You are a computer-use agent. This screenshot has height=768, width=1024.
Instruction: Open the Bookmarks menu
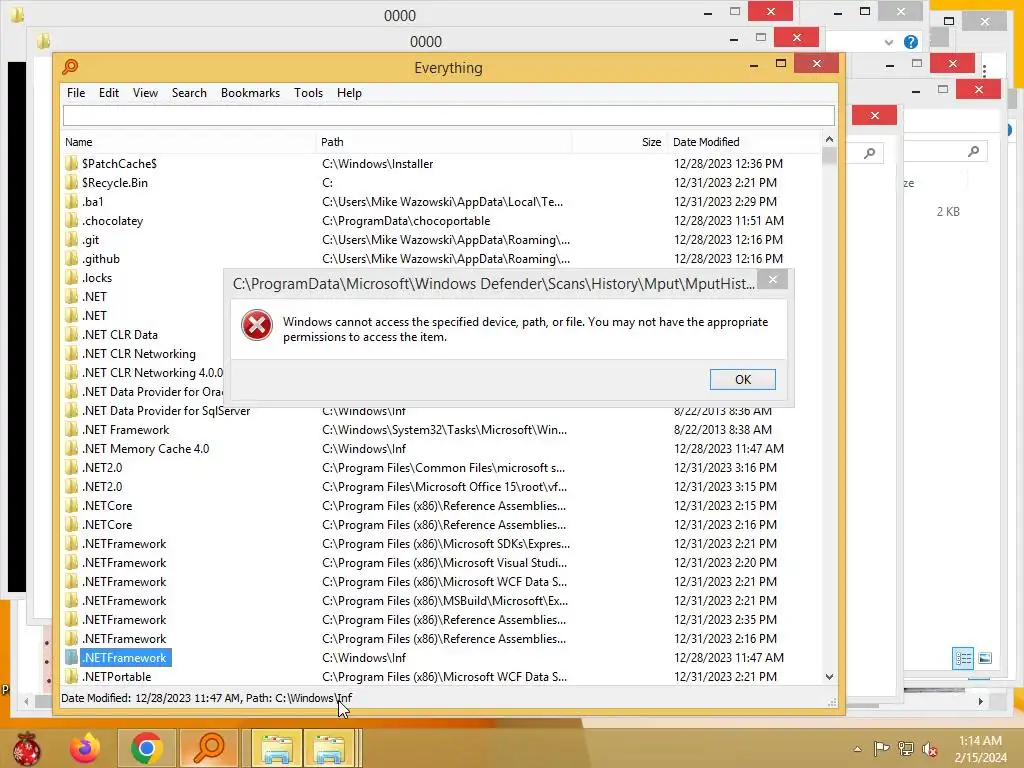(x=250, y=93)
